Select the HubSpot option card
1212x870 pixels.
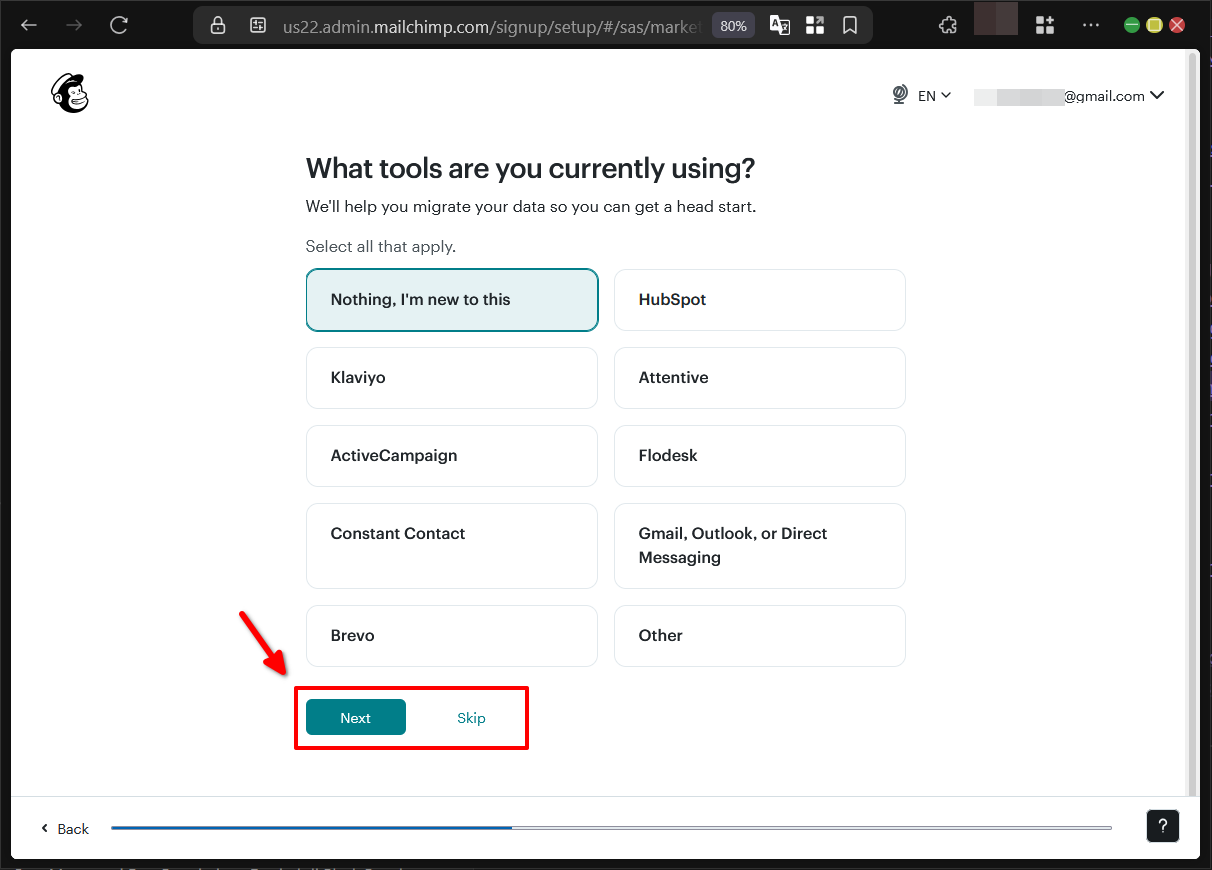click(759, 300)
